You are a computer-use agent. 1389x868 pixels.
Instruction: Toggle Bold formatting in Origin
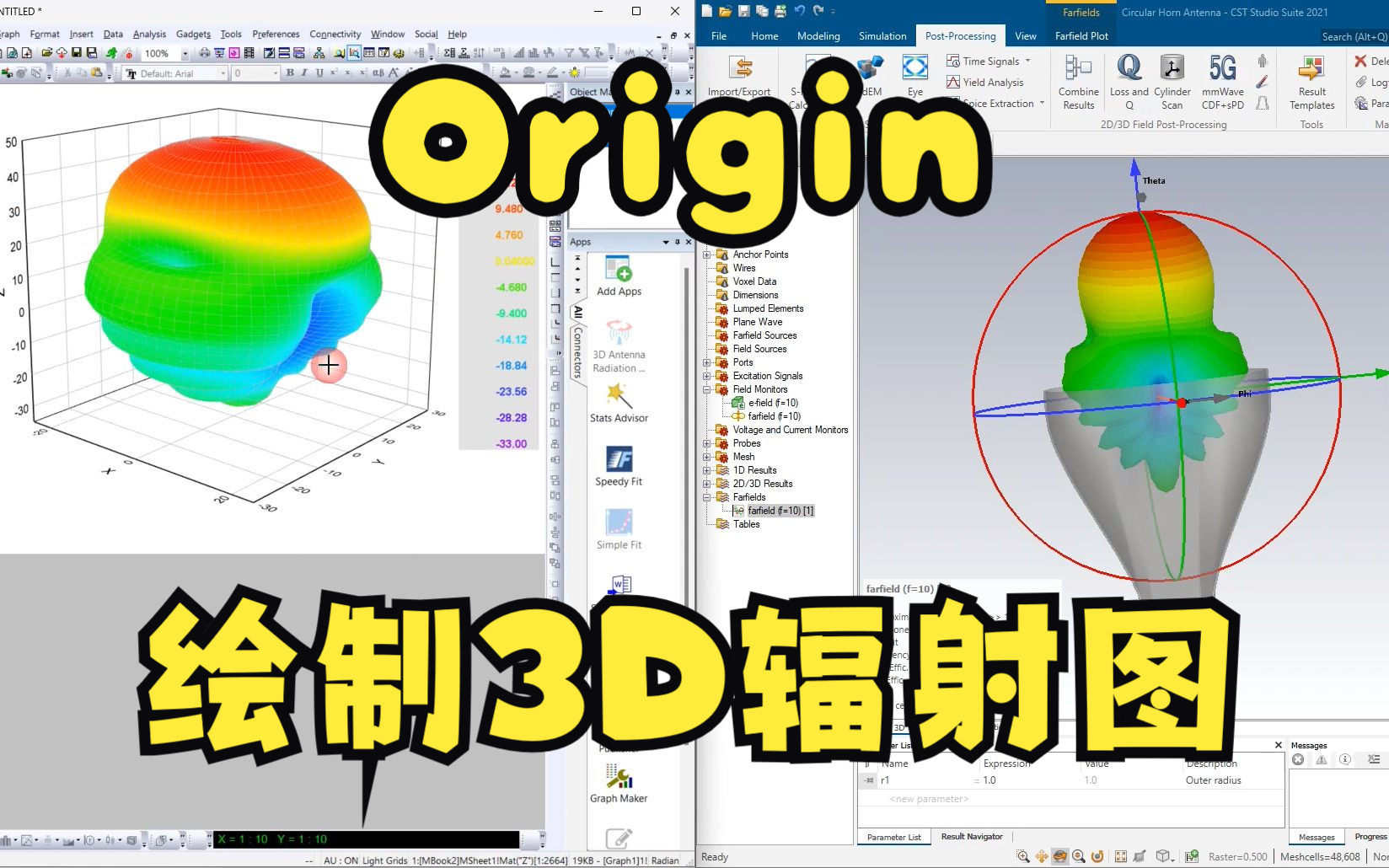pos(290,73)
